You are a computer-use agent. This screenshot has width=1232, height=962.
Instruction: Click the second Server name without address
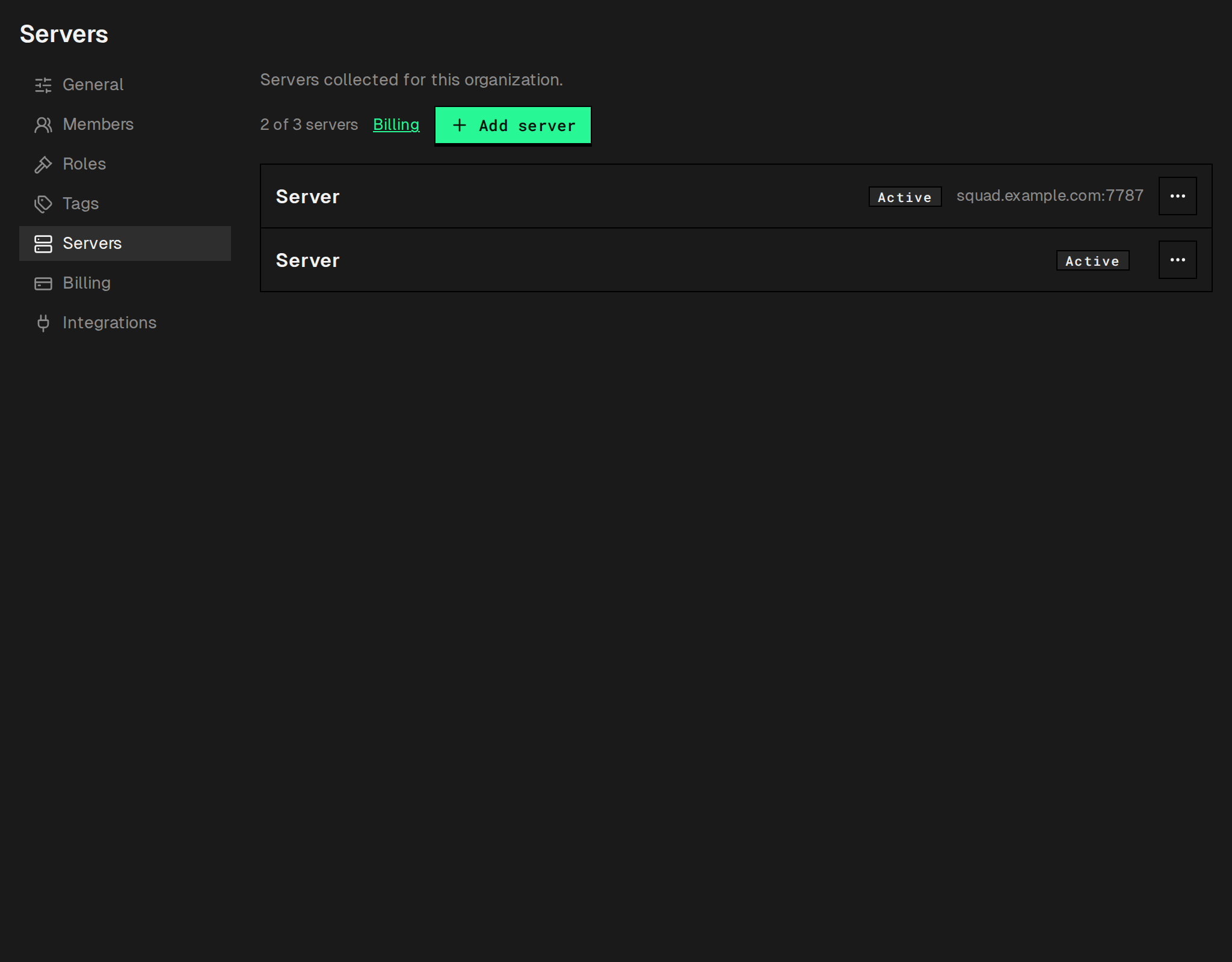(x=307, y=260)
